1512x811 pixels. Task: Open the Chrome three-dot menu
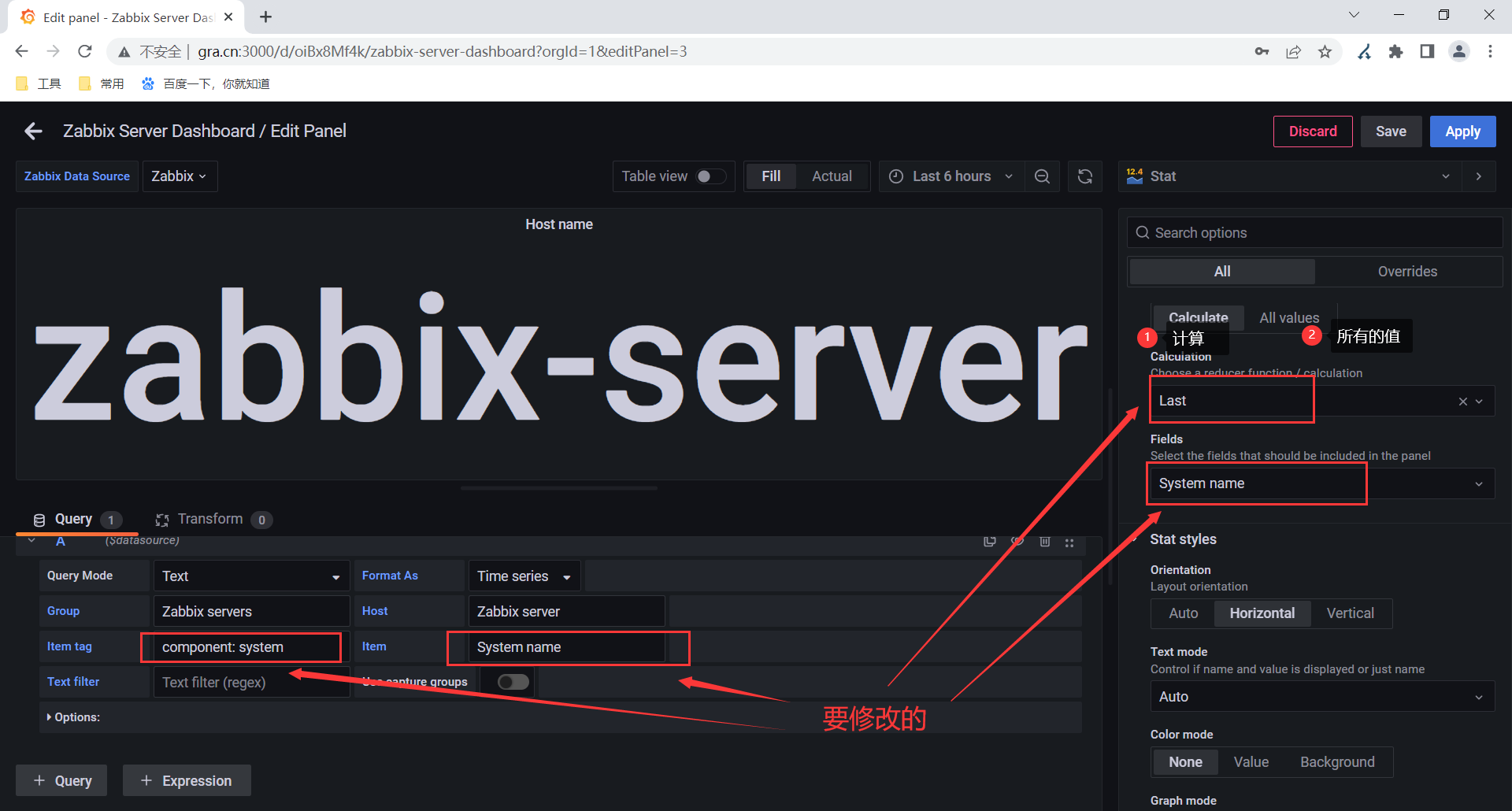[1490, 51]
